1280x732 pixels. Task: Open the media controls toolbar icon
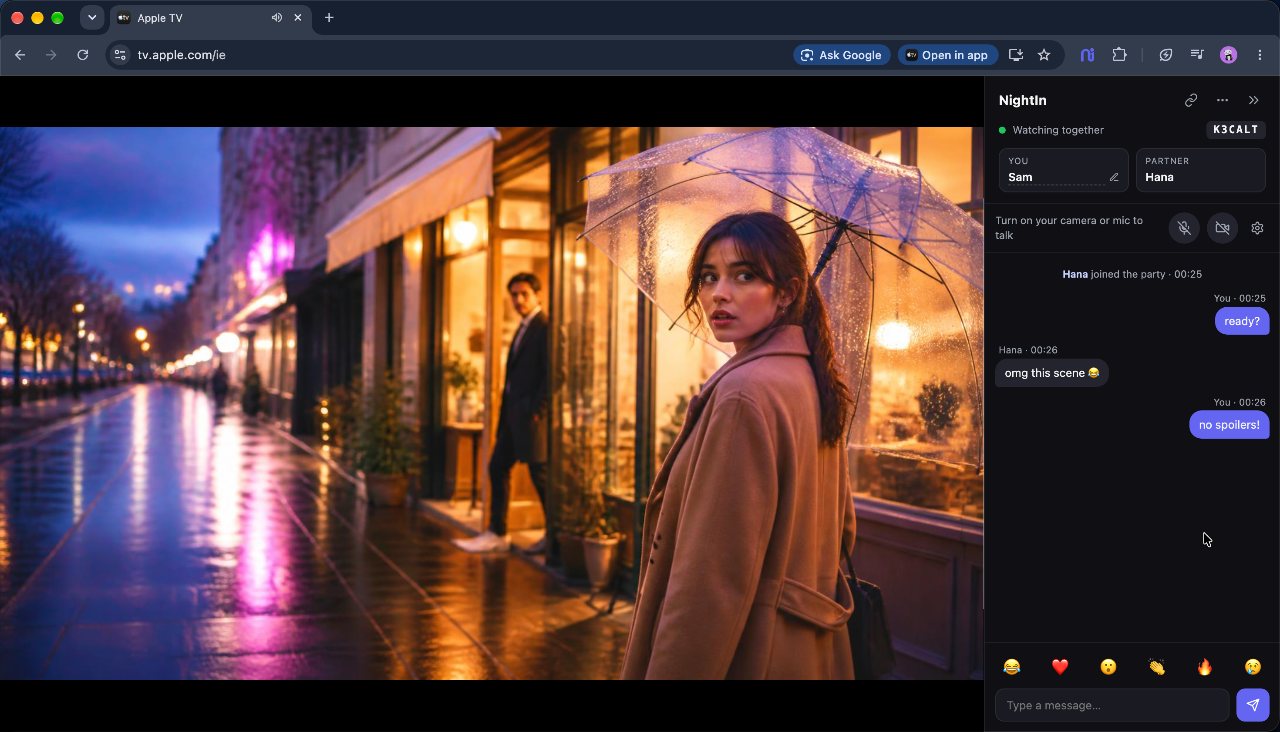(1197, 55)
